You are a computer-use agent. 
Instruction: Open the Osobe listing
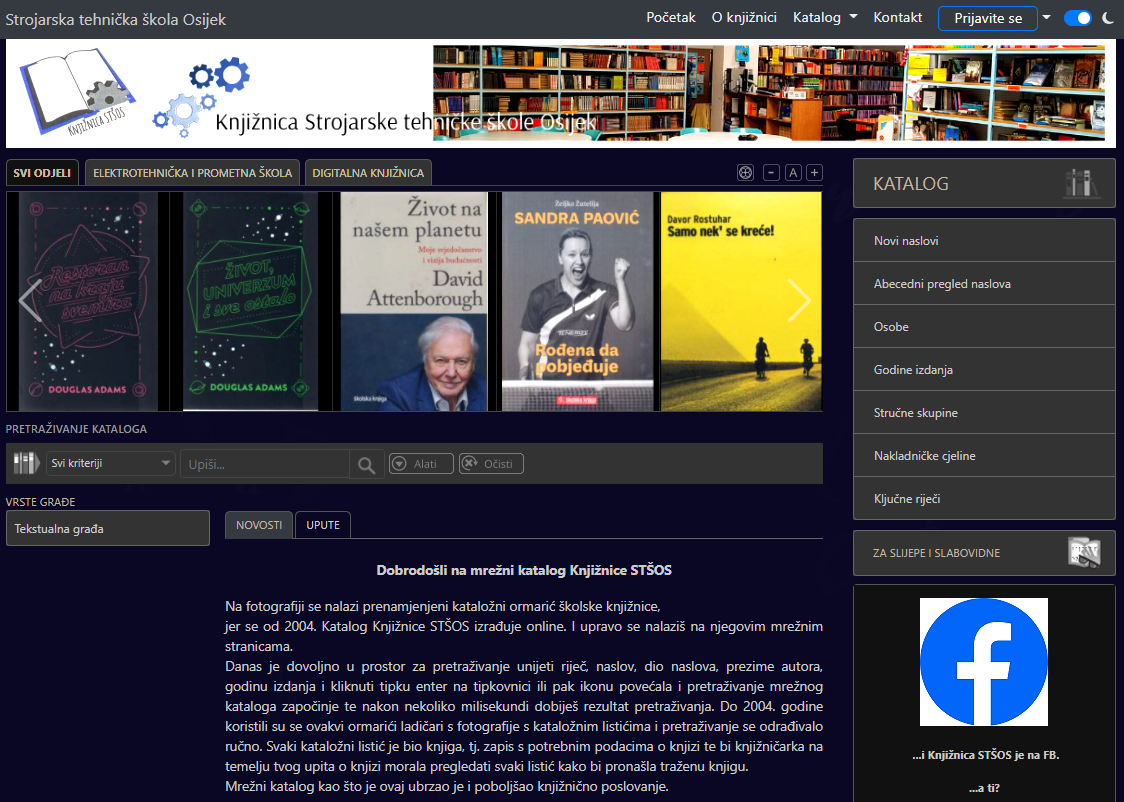(x=984, y=327)
